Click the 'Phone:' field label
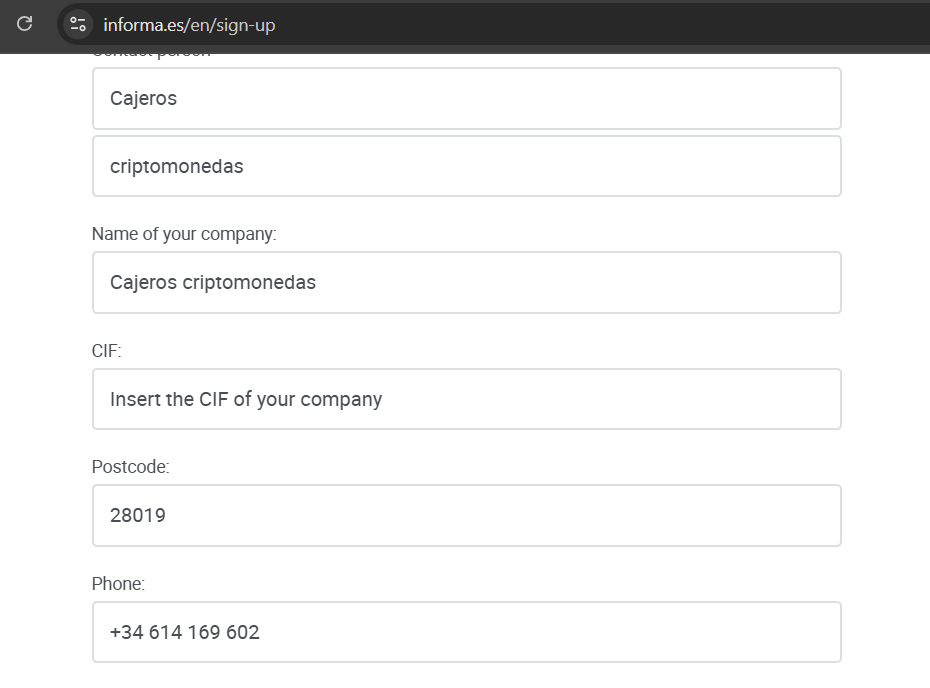The height and width of the screenshot is (688, 930). point(118,584)
